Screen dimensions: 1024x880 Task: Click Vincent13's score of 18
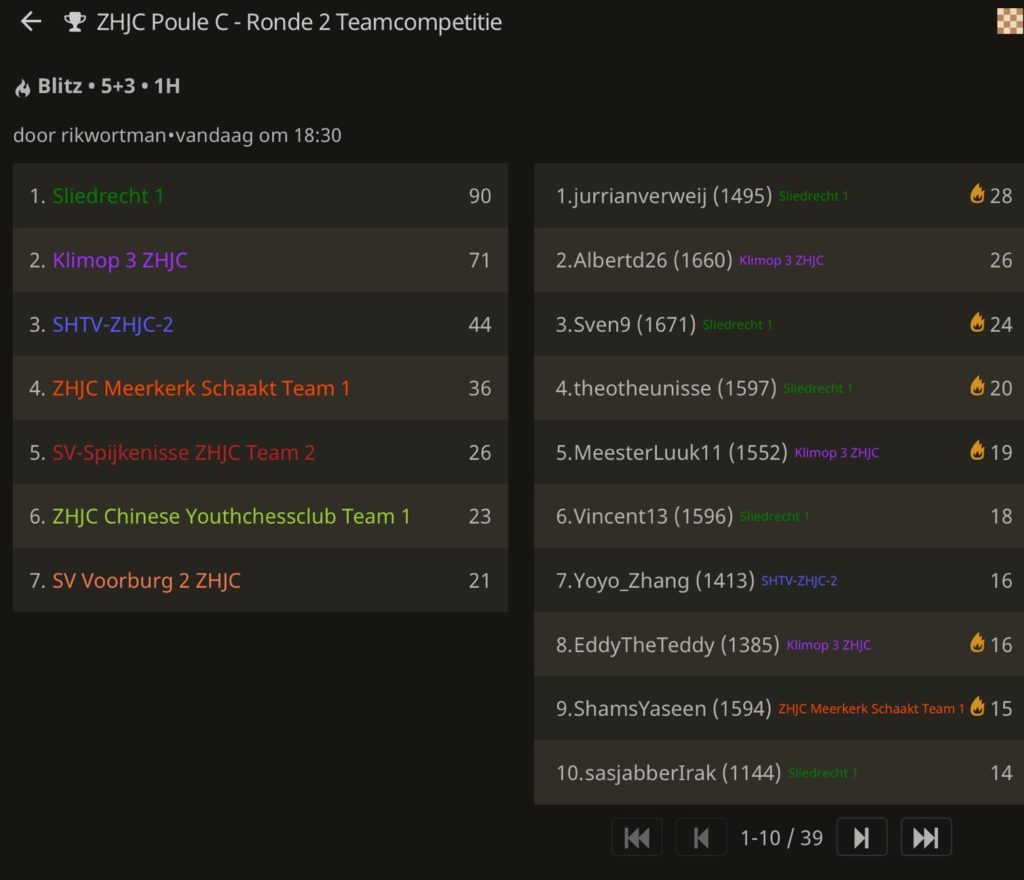[1001, 516]
